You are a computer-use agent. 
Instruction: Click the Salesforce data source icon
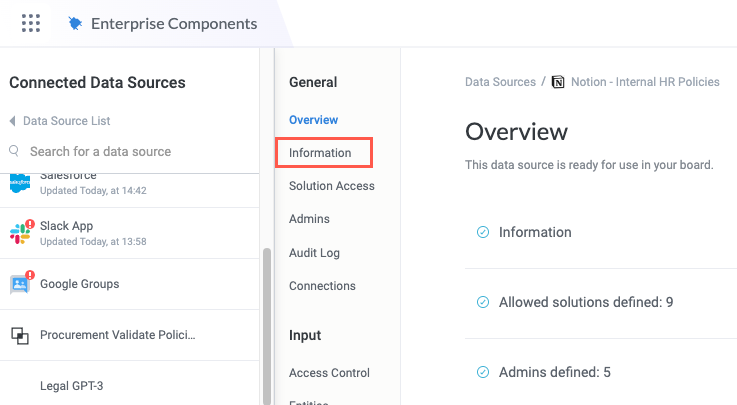click(21, 181)
